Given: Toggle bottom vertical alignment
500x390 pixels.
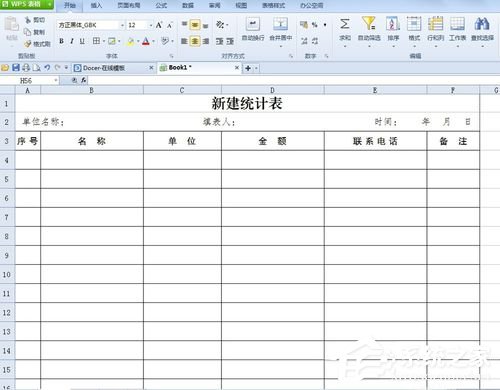Looking at the screenshot, I should point(205,25).
